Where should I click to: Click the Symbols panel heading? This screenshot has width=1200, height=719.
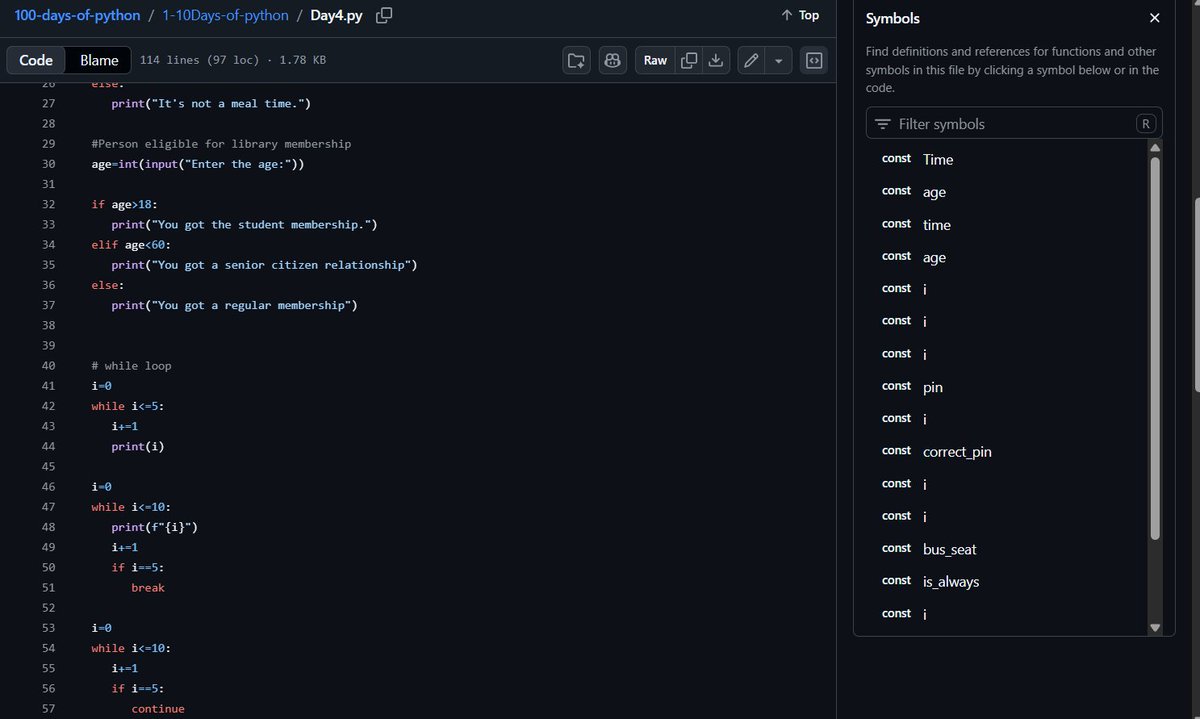(x=892, y=18)
